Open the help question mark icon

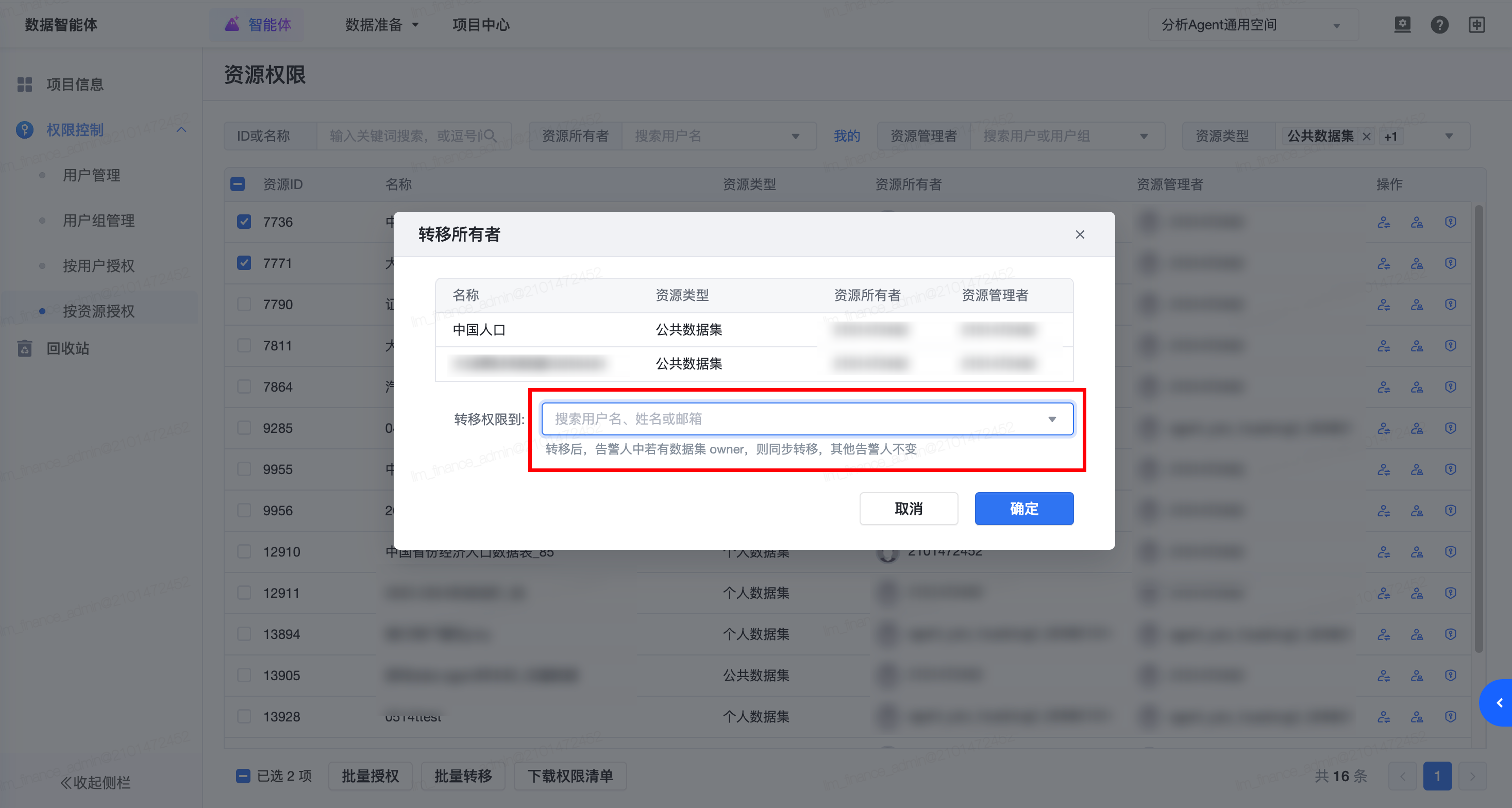(1439, 25)
